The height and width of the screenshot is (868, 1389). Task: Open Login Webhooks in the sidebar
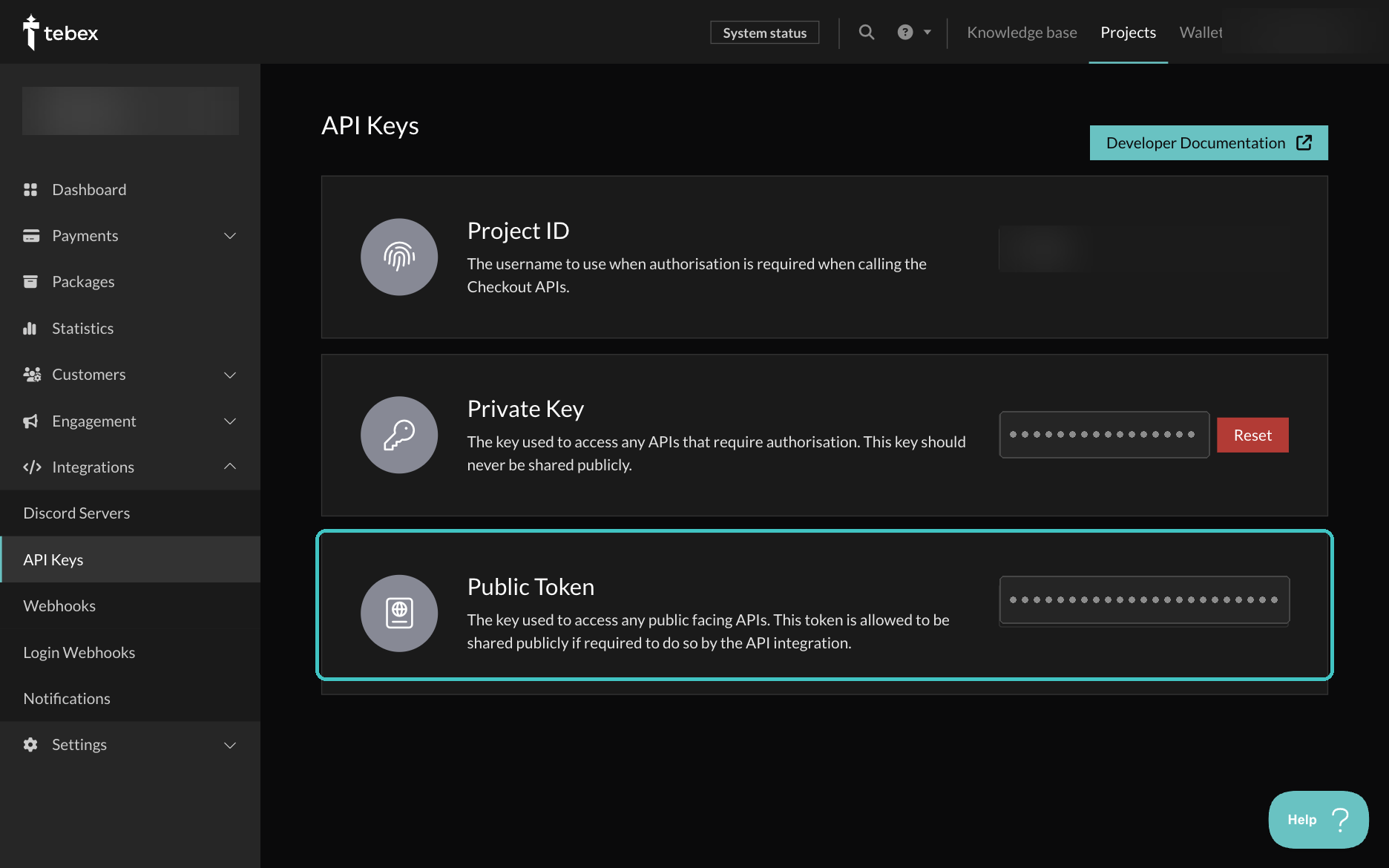(131, 653)
